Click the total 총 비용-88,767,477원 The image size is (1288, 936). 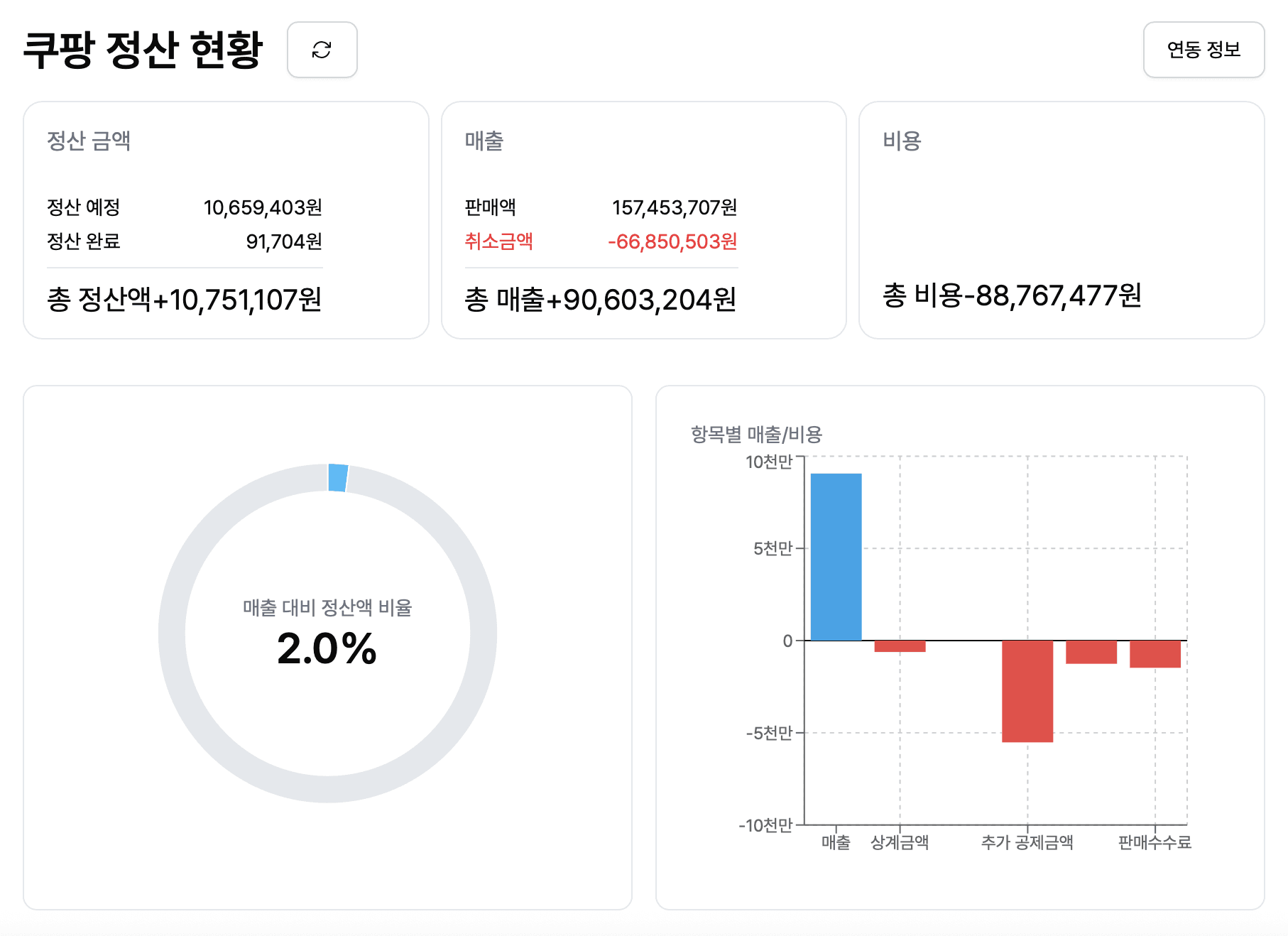tap(1012, 295)
